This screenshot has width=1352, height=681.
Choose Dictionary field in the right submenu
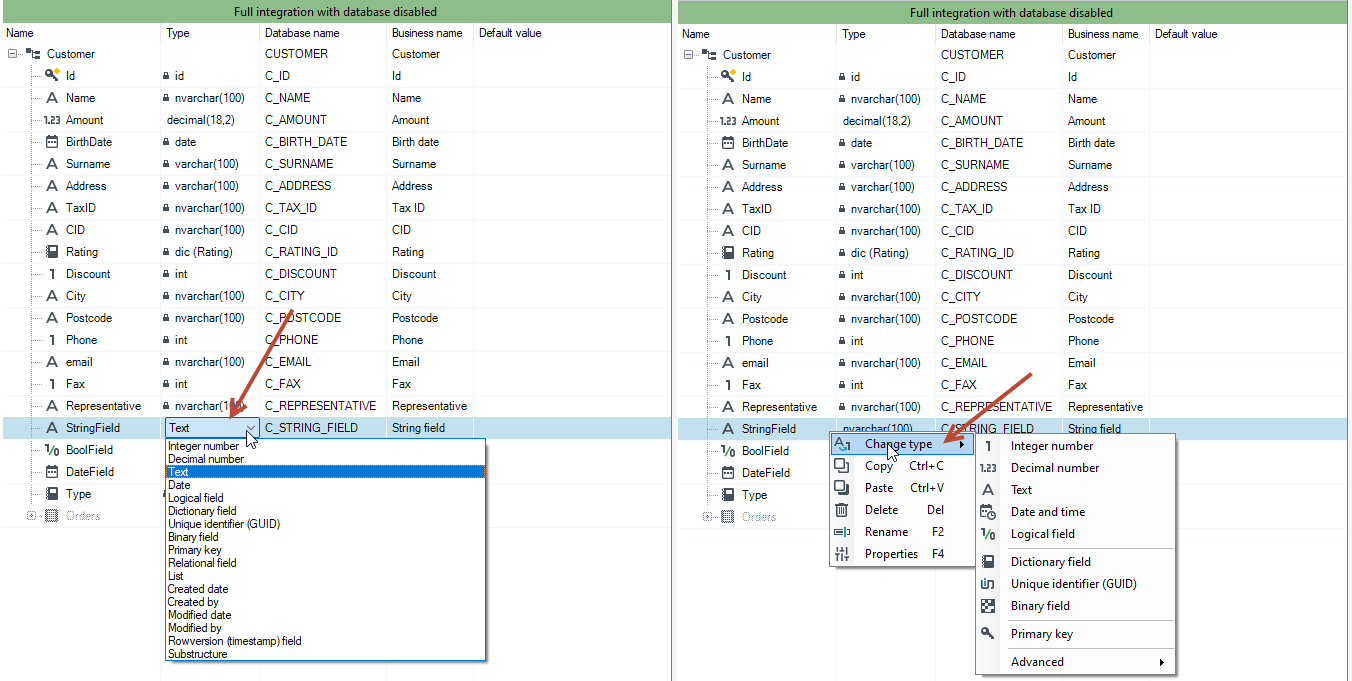1075,562
